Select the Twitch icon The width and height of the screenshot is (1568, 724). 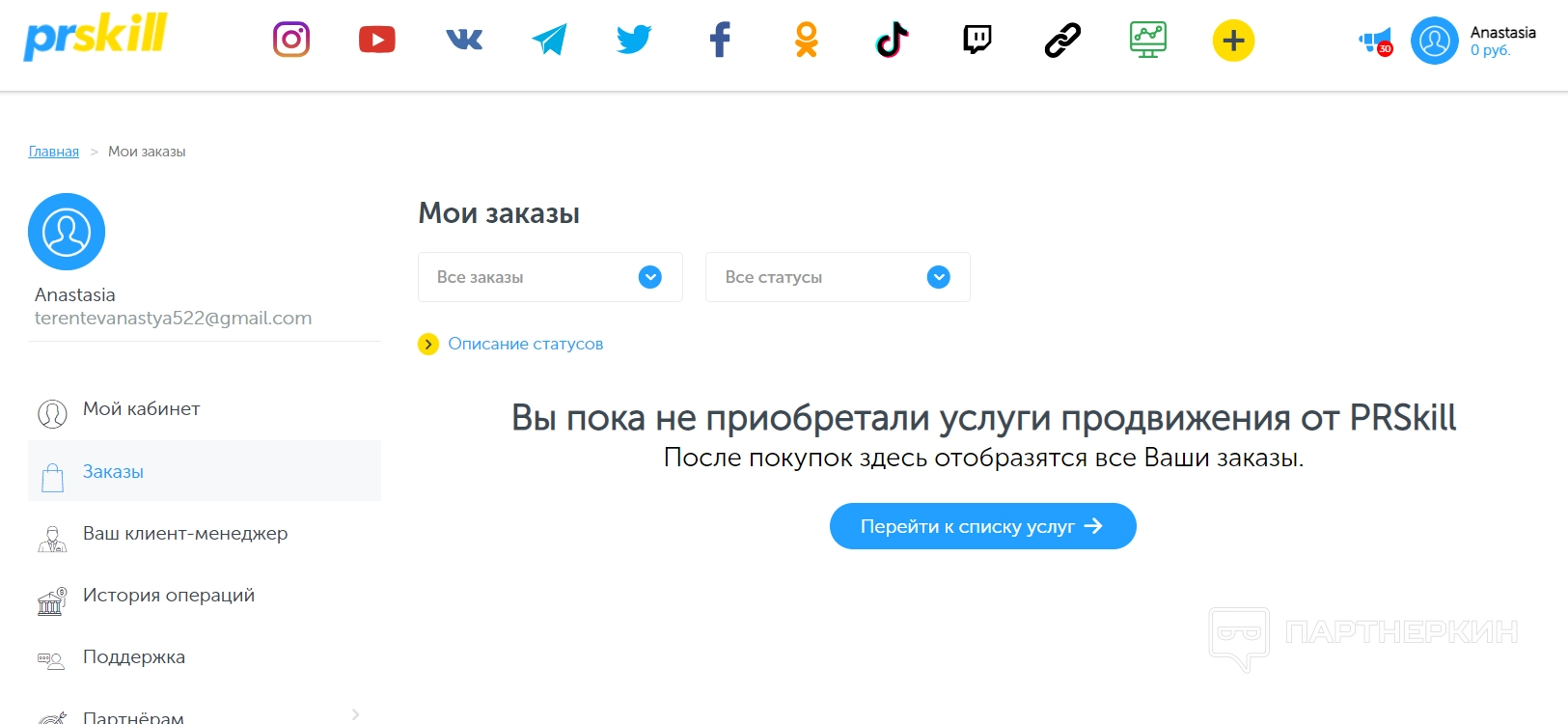tap(977, 40)
